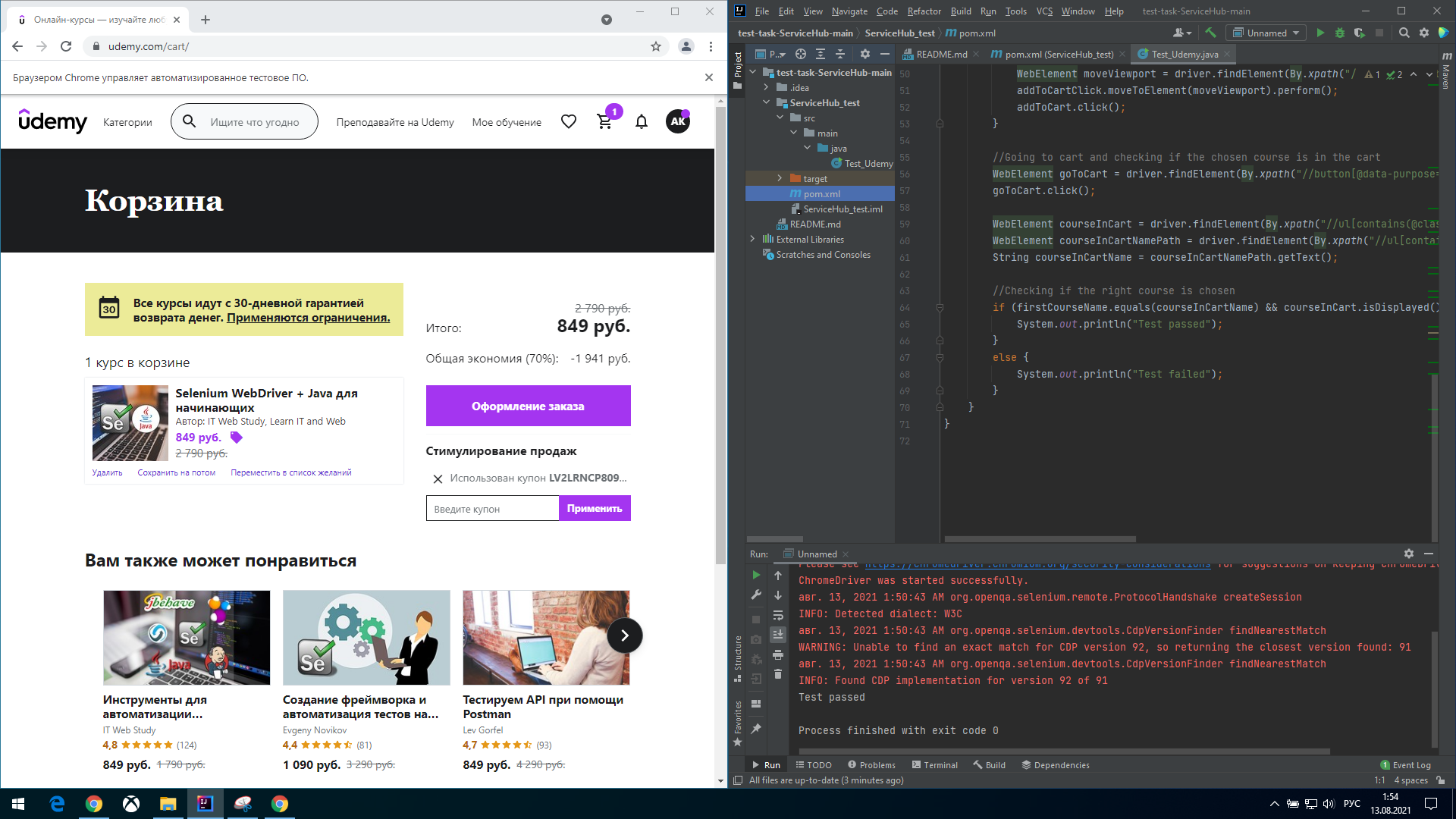Viewport: 1456px width, 819px height.
Task: Click the wrench icon in Run panel
Action: pos(756,595)
